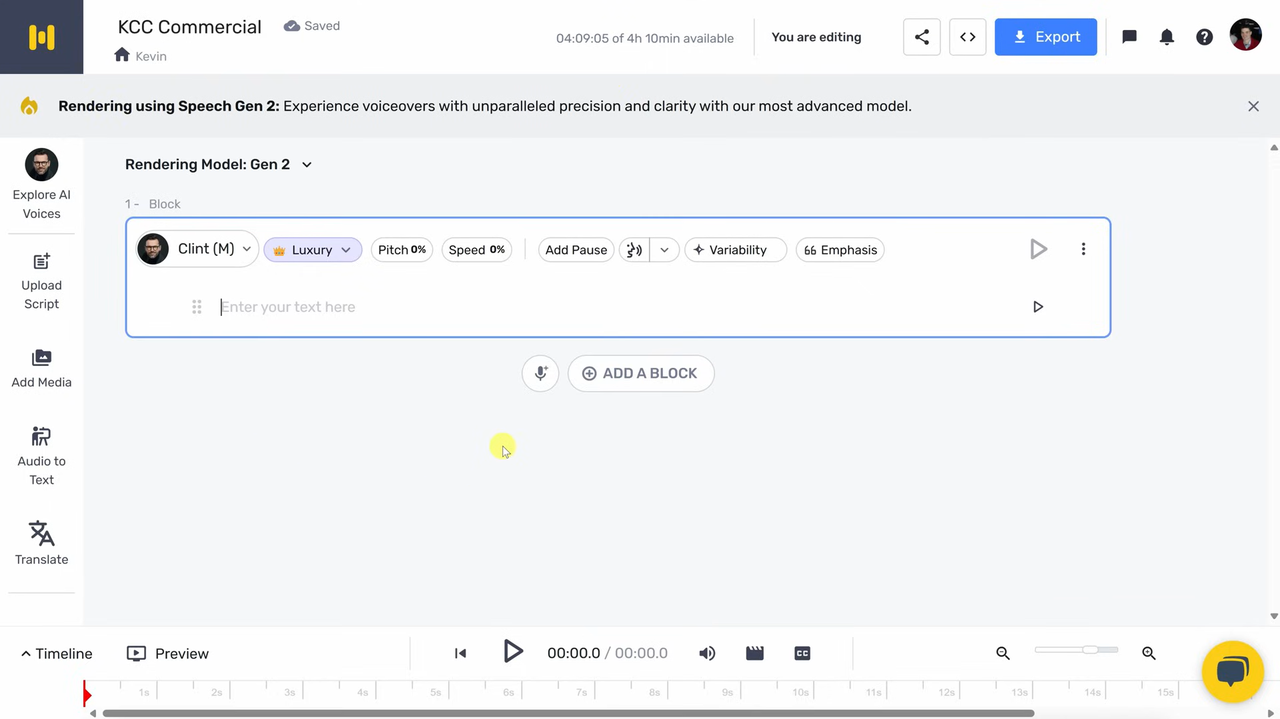Open the Translate tool
1280x719 pixels.
41,543
